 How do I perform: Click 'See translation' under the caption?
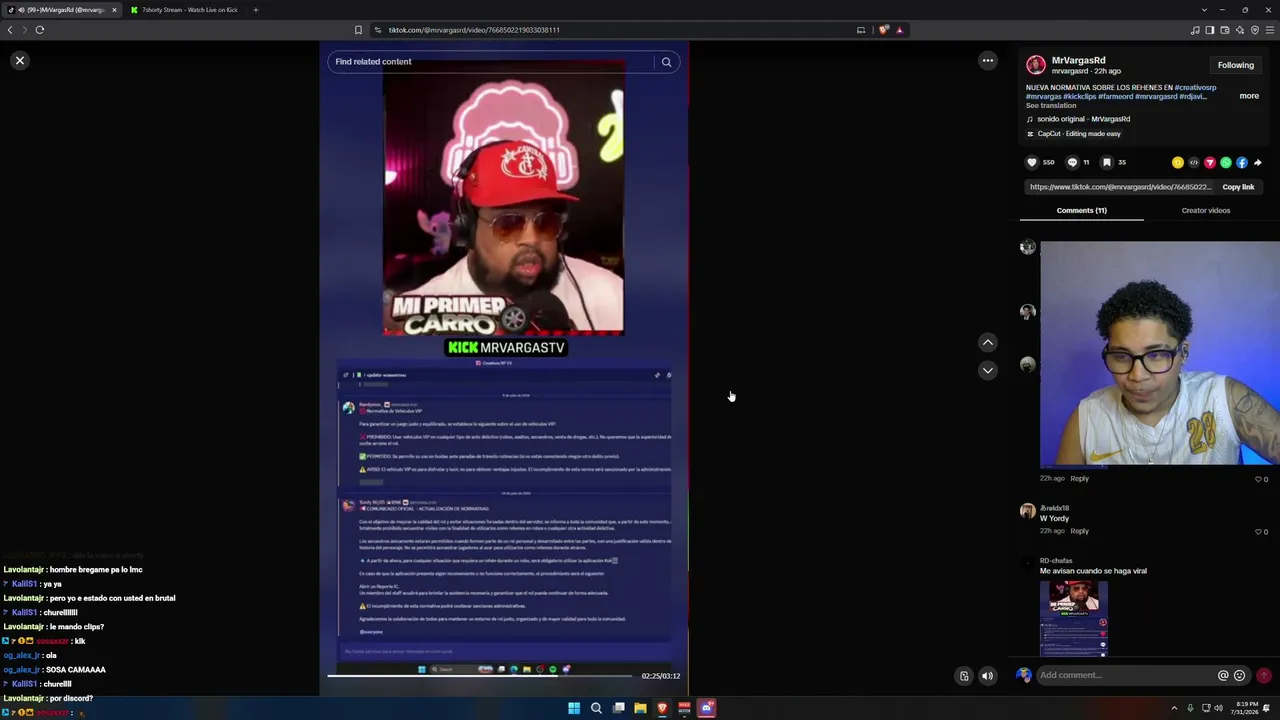[x=1051, y=105]
